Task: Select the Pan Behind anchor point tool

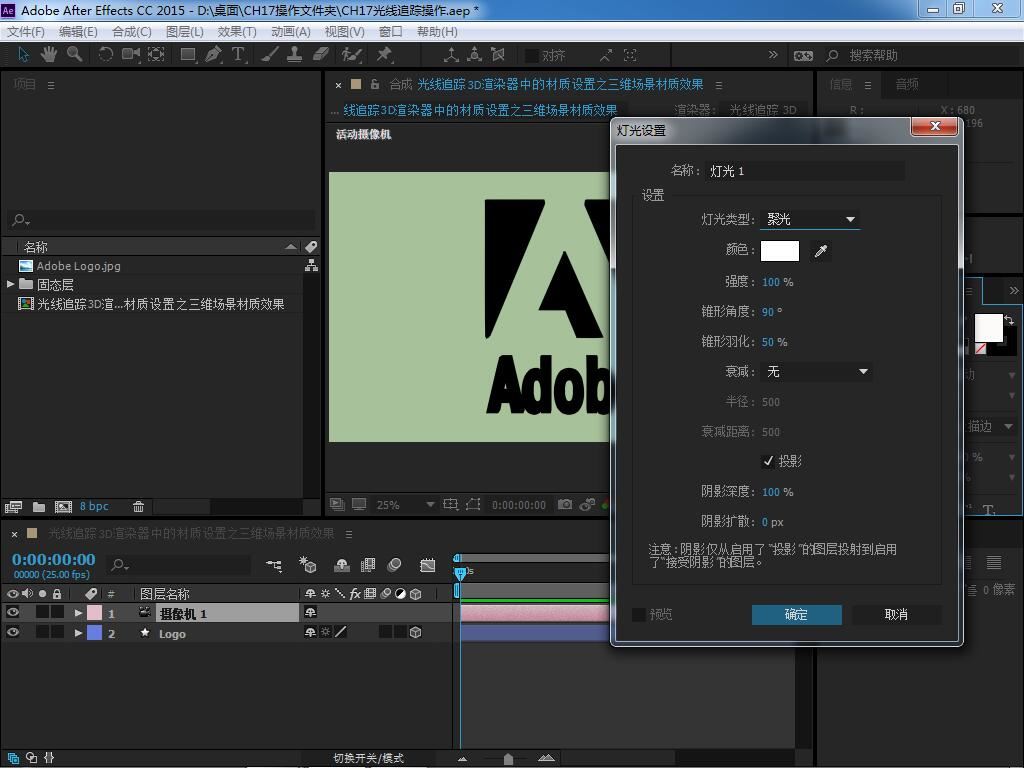Action: [x=156, y=55]
